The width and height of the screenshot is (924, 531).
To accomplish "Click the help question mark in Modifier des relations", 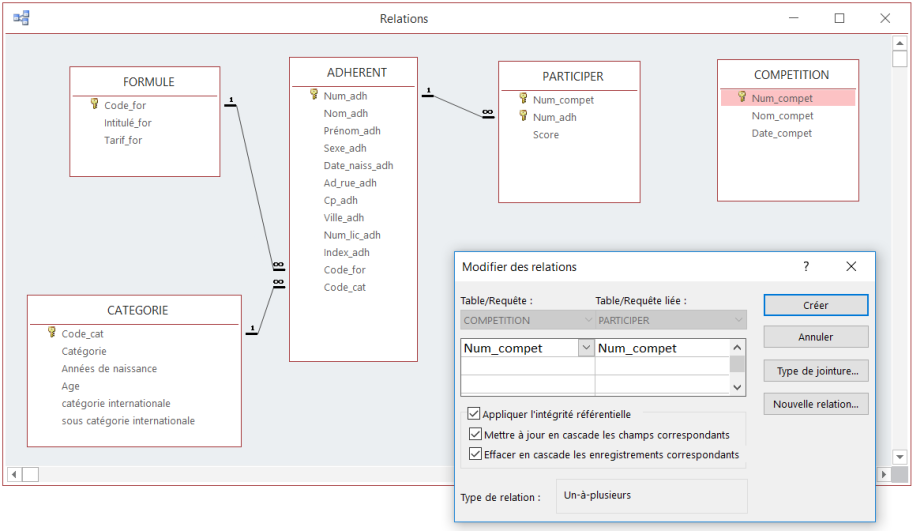I will pos(806,266).
